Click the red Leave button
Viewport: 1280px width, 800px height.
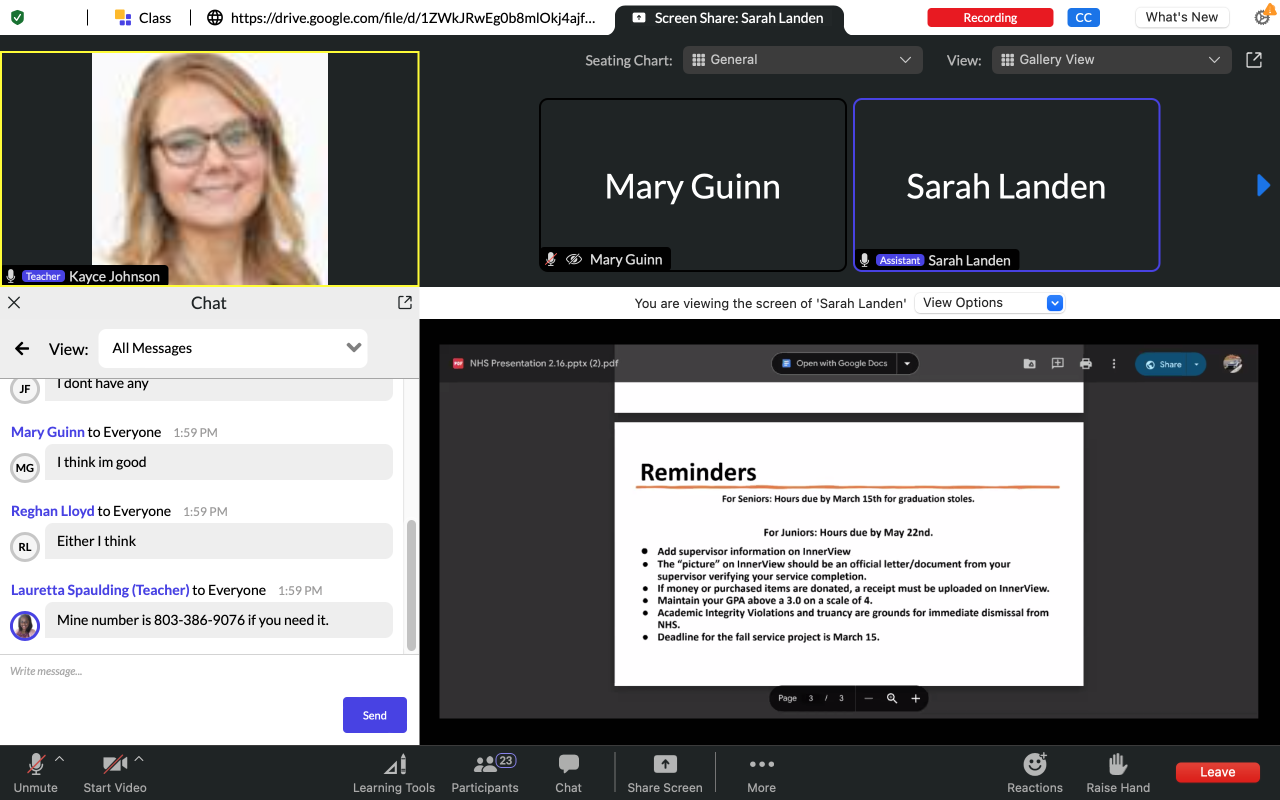click(x=1217, y=772)
